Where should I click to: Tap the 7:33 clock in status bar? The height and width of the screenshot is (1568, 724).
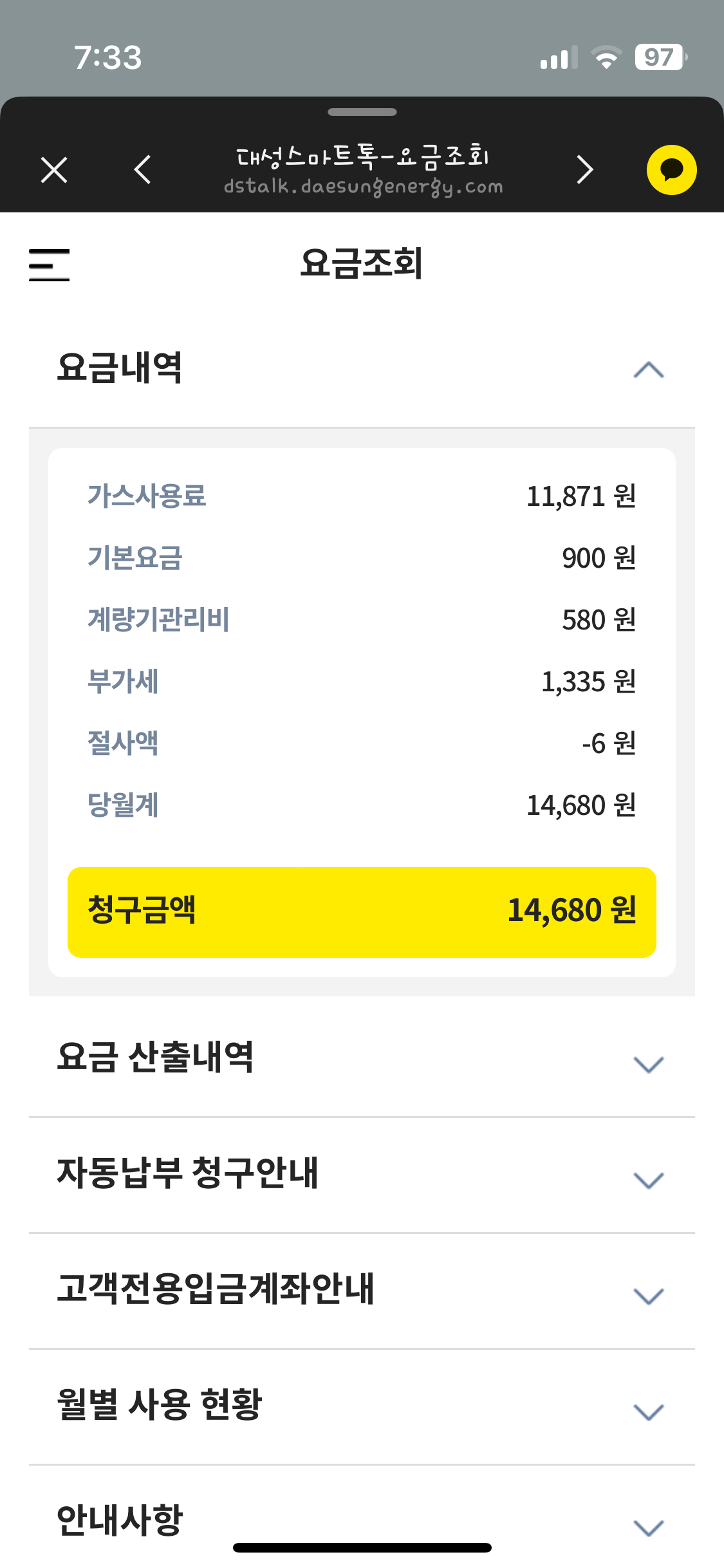[x=107, y=57]
